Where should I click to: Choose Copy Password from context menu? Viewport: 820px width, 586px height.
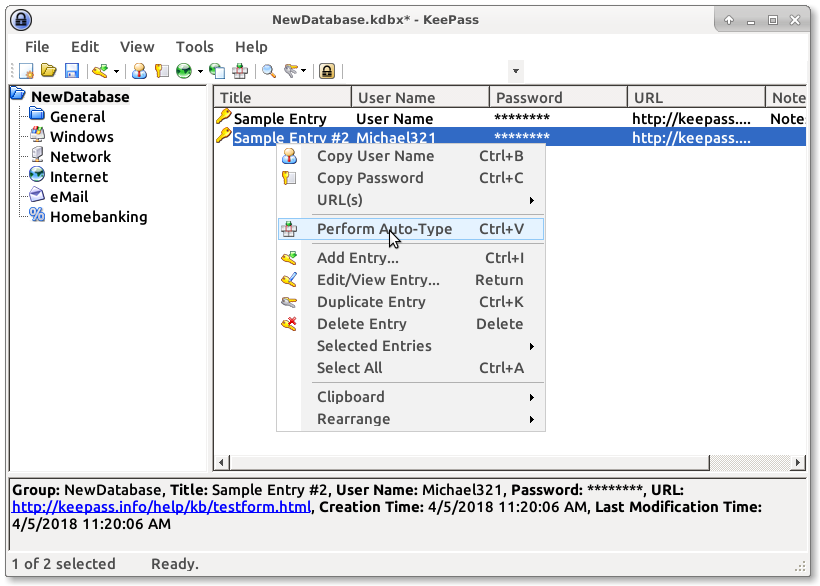(411, 178)
